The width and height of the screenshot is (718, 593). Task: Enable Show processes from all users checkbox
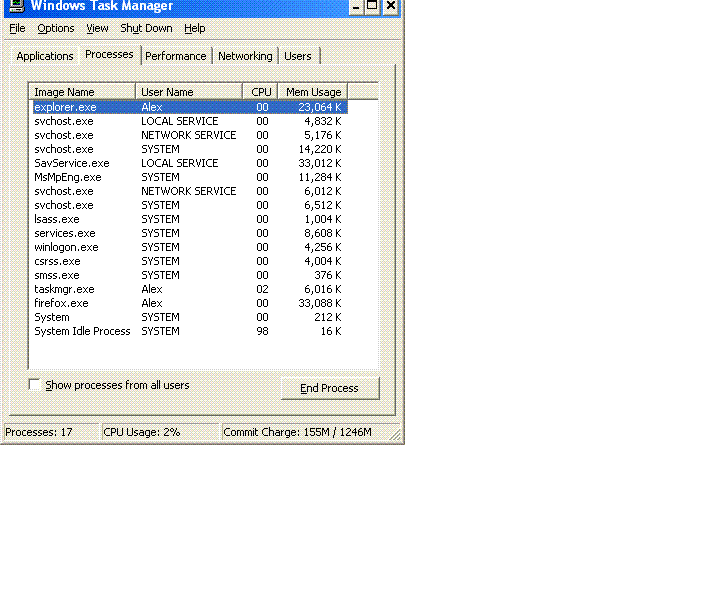coord(35,385)
